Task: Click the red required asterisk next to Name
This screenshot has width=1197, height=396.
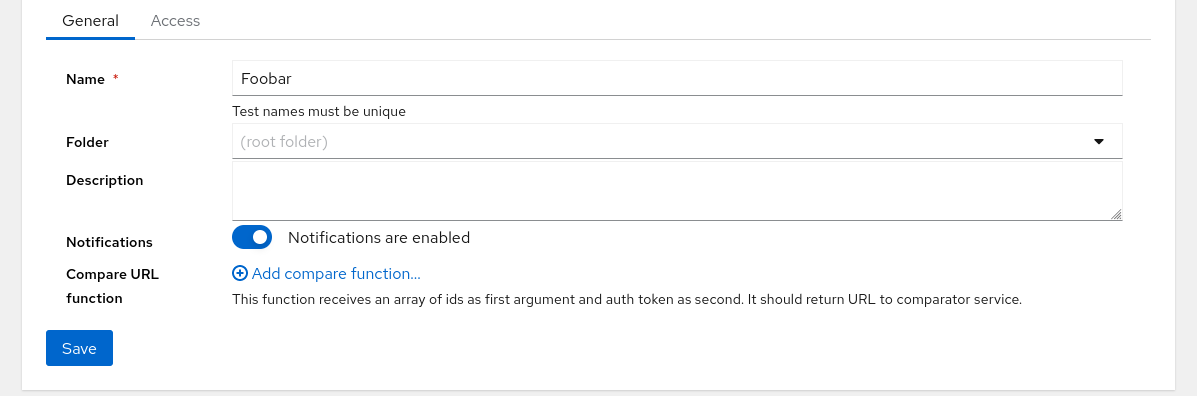Action: (x=116, y=78)
